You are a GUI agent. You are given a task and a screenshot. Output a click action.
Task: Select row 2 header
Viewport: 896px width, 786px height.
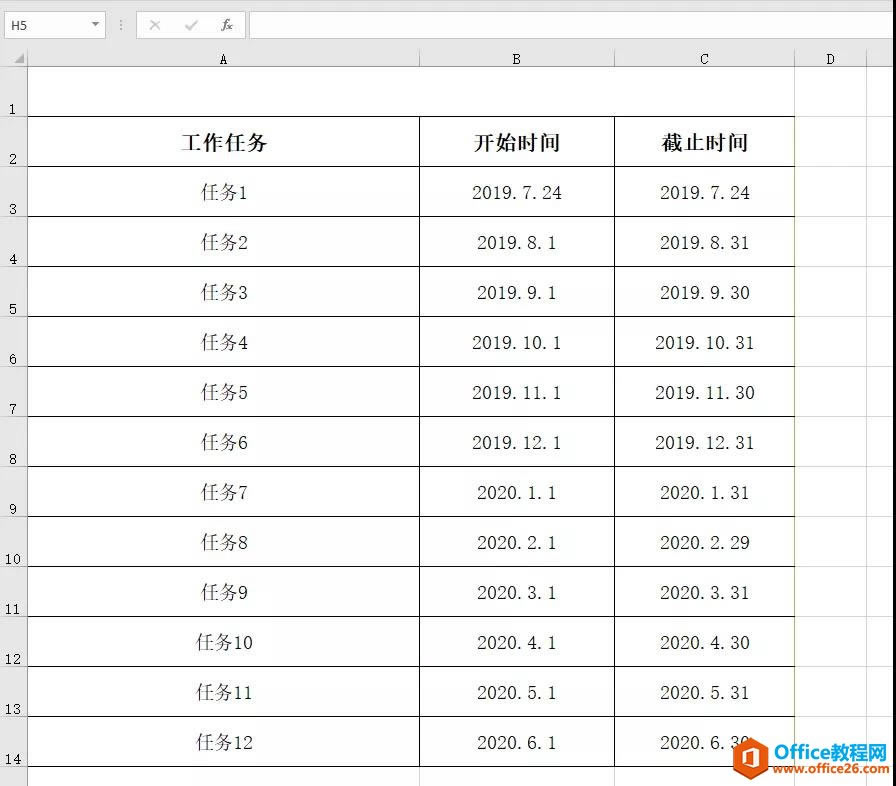pyautogui.click(x=13, y=142)
